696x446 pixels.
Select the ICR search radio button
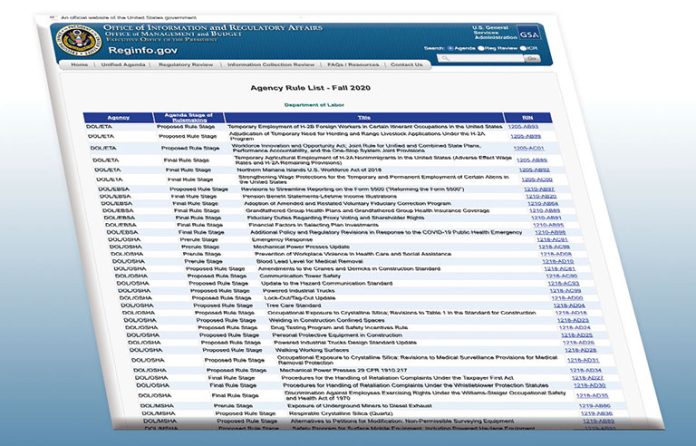click(x=523, y=48)
